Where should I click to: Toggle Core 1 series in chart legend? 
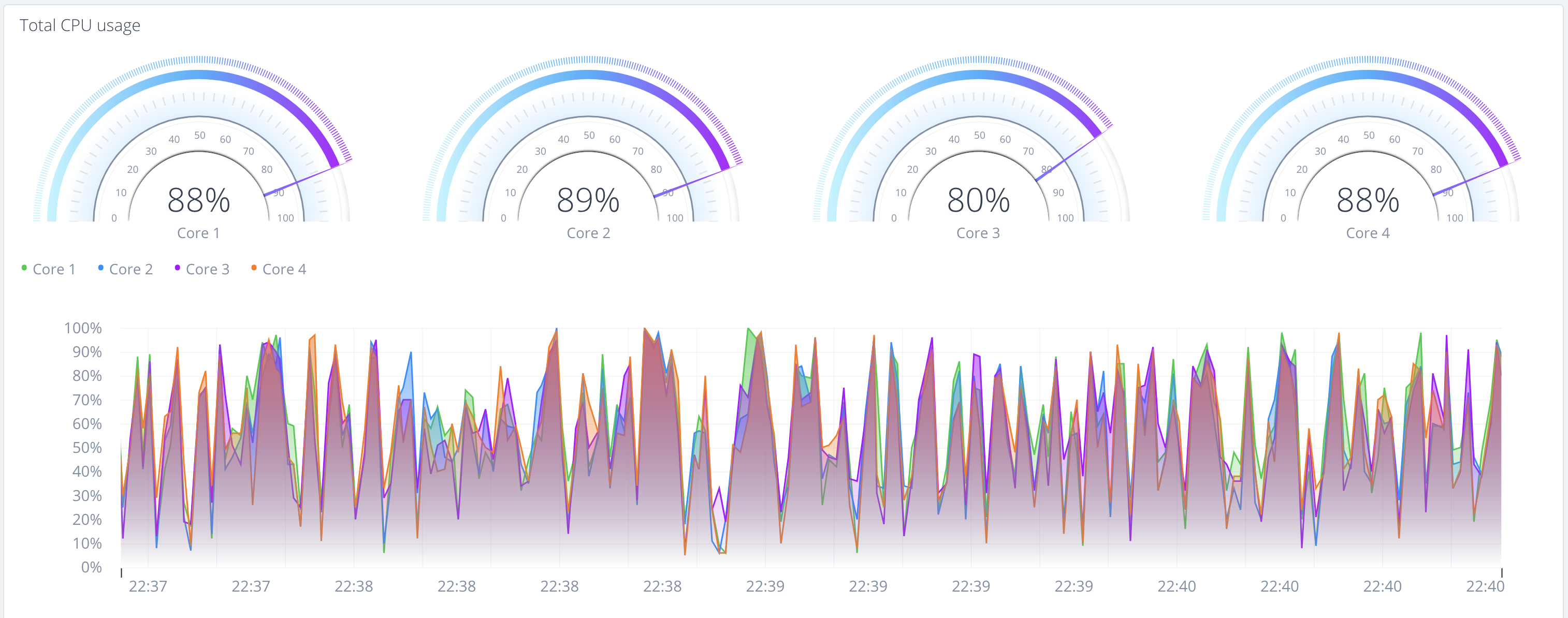pos(49,270)
